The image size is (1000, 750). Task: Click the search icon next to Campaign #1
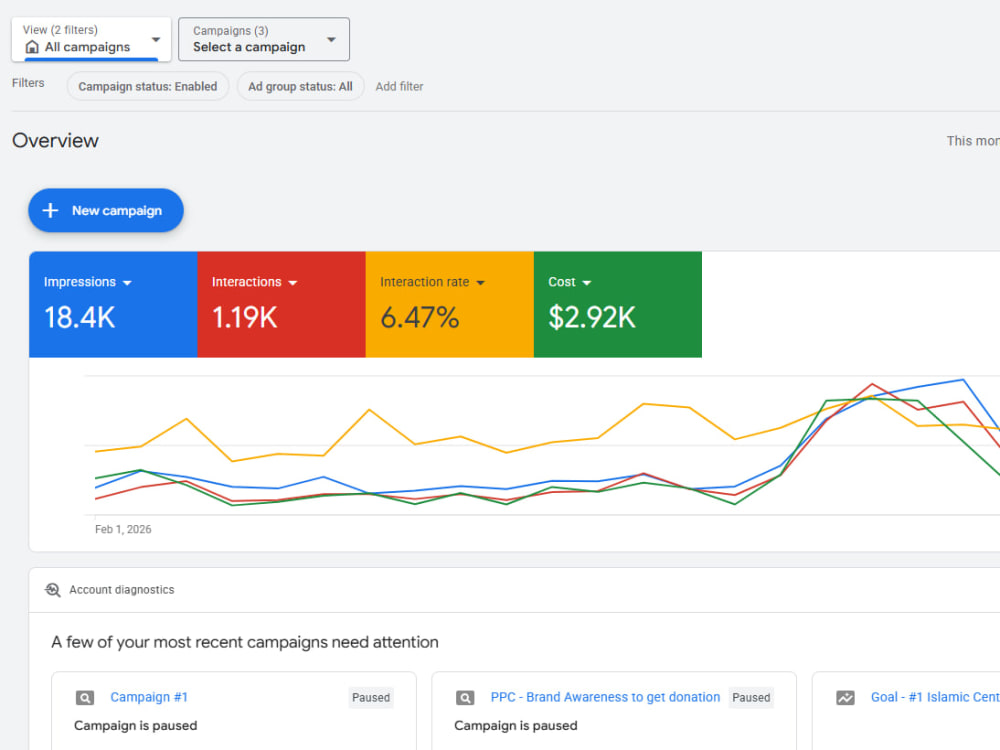pyautogui.click(x=85, y=698)
